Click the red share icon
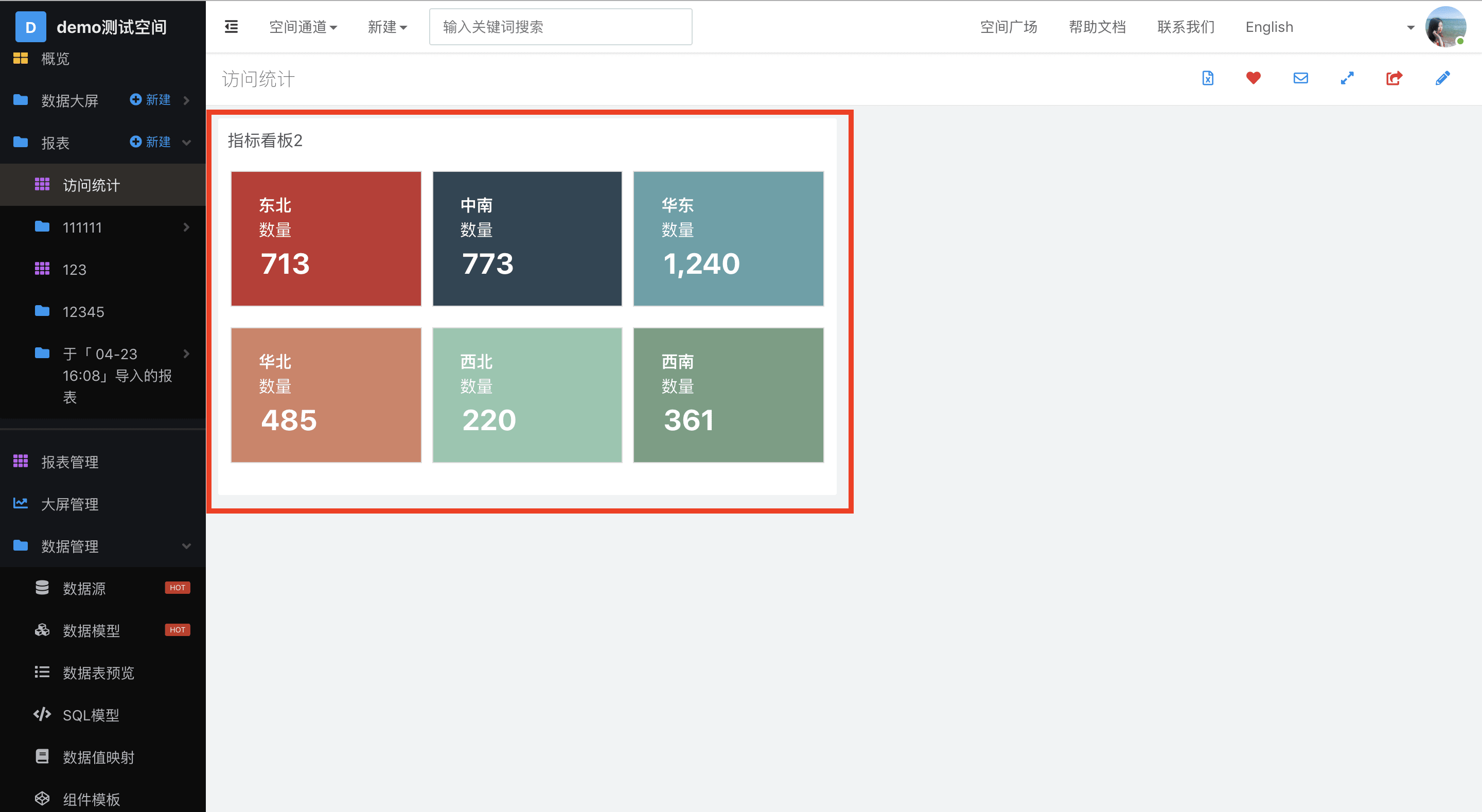Screen dimensions: 1482x812 [x=1395, y=78]
